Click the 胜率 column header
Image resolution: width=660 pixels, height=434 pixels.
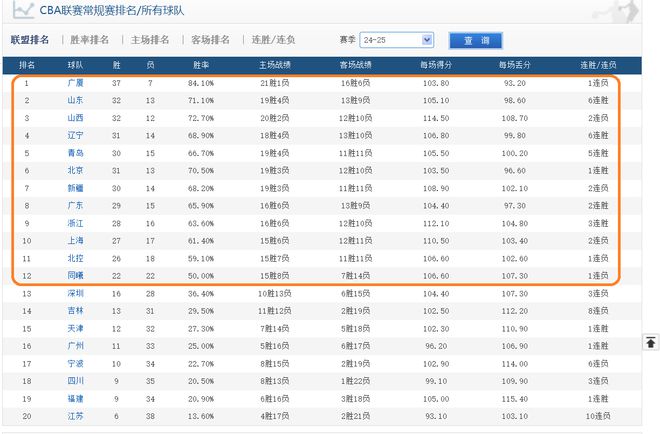tap(201, 65)
